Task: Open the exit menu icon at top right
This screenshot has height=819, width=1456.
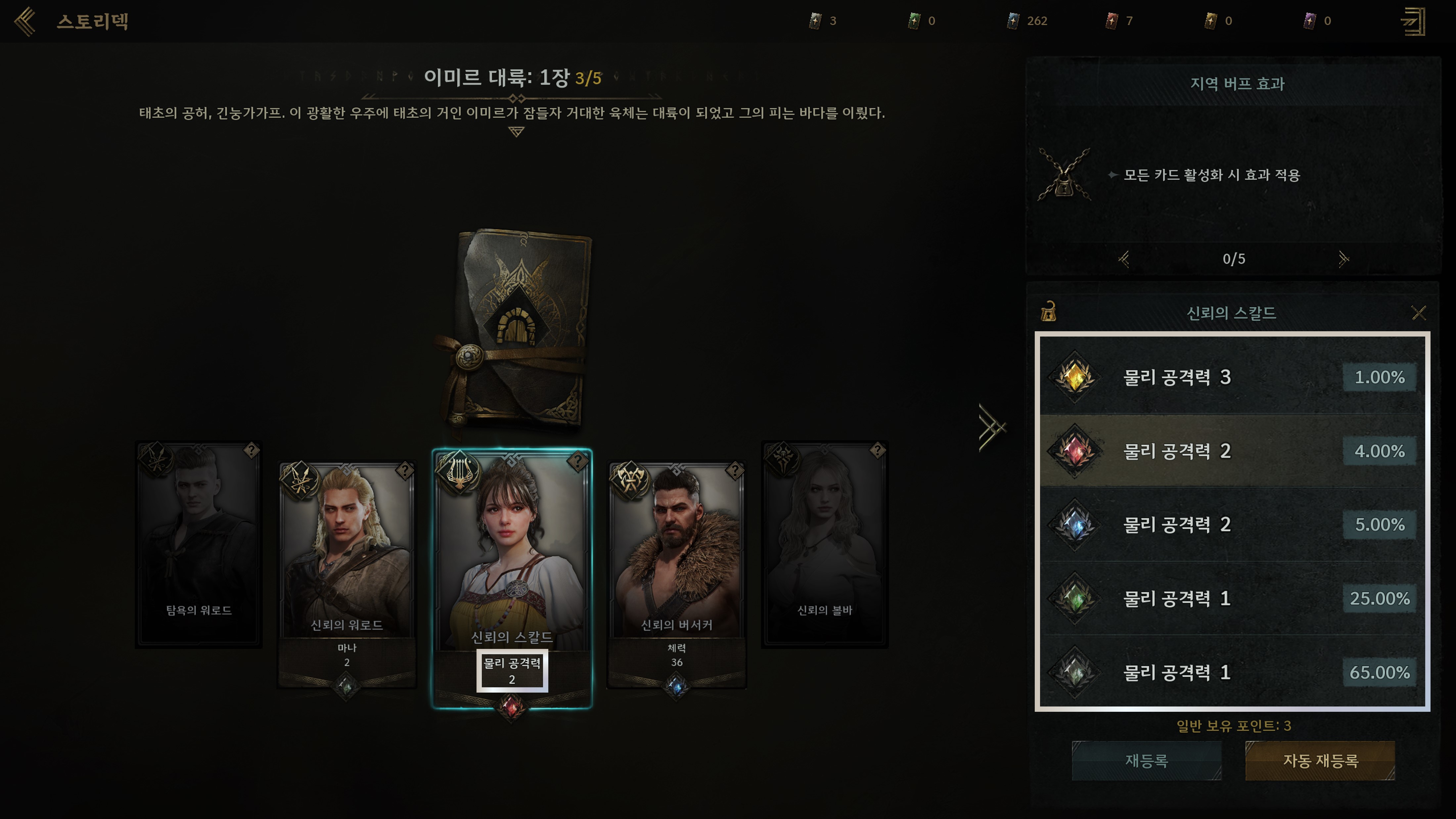Action: point(1413,22)
